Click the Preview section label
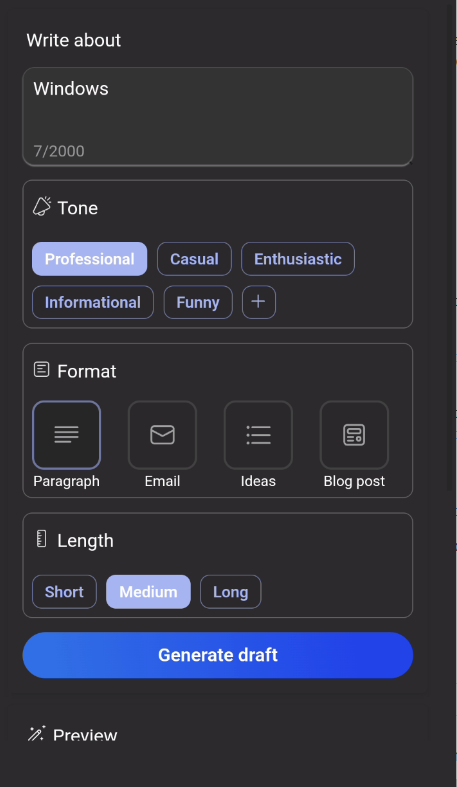The width and height of the screenshot is (457, 787). pyautogui.click(x=85, y=736)
